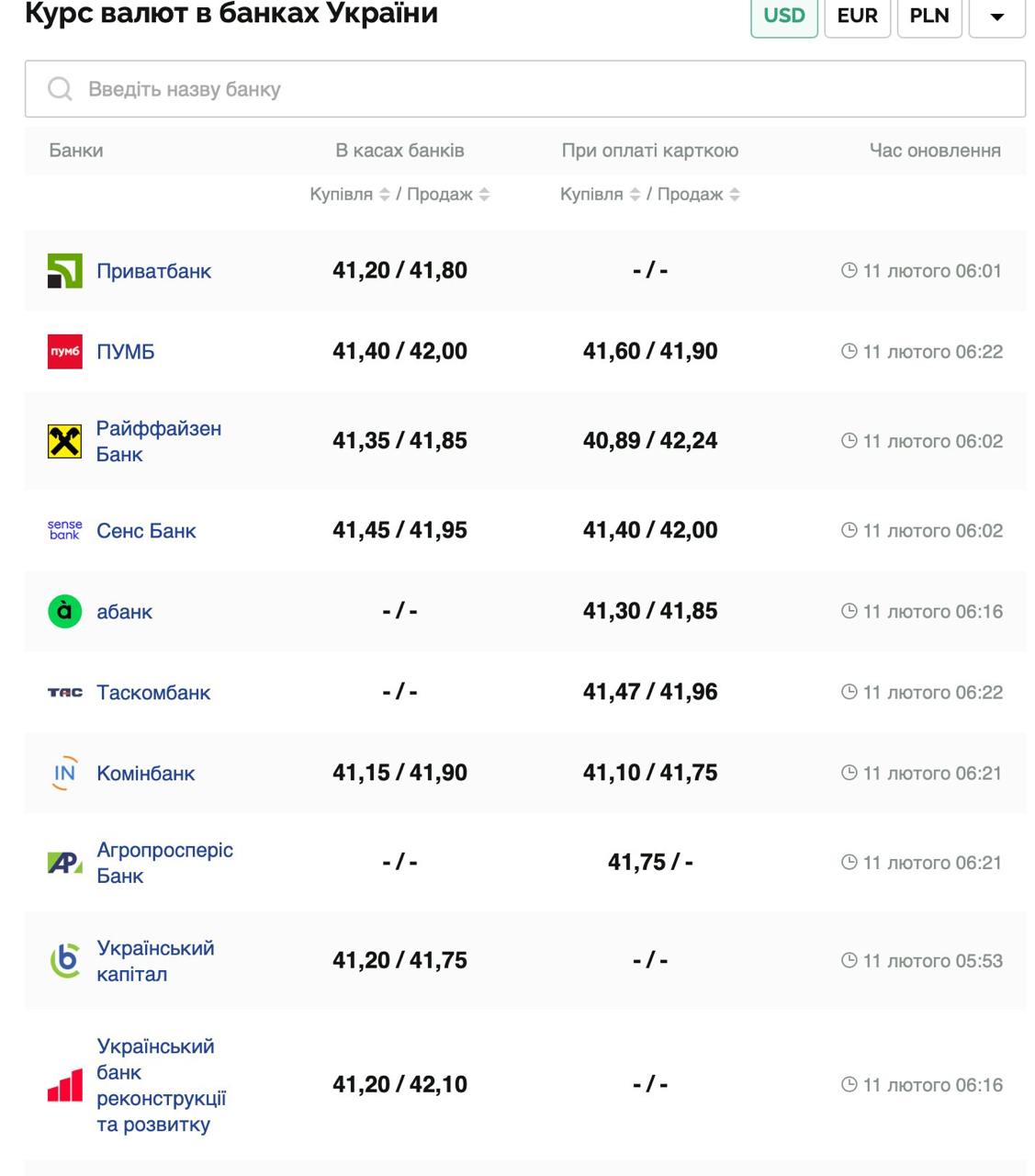
Task: Open the Приватбанк bank link
Action: (x=153, y=271)
